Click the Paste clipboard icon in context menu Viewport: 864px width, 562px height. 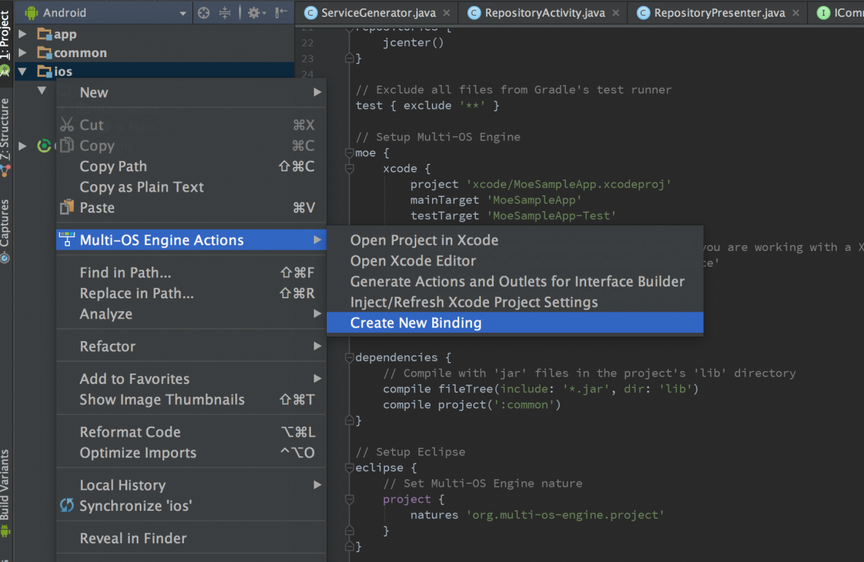point(67,208)
